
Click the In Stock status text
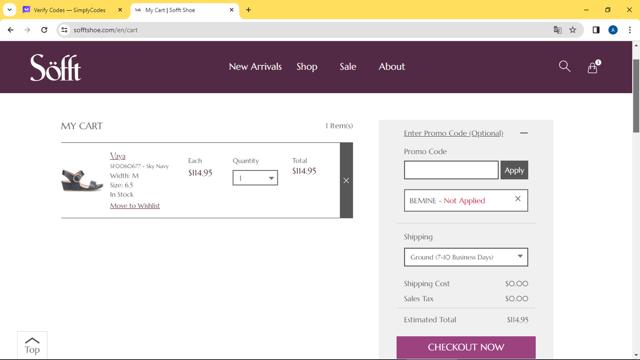[x=122, y=194]
